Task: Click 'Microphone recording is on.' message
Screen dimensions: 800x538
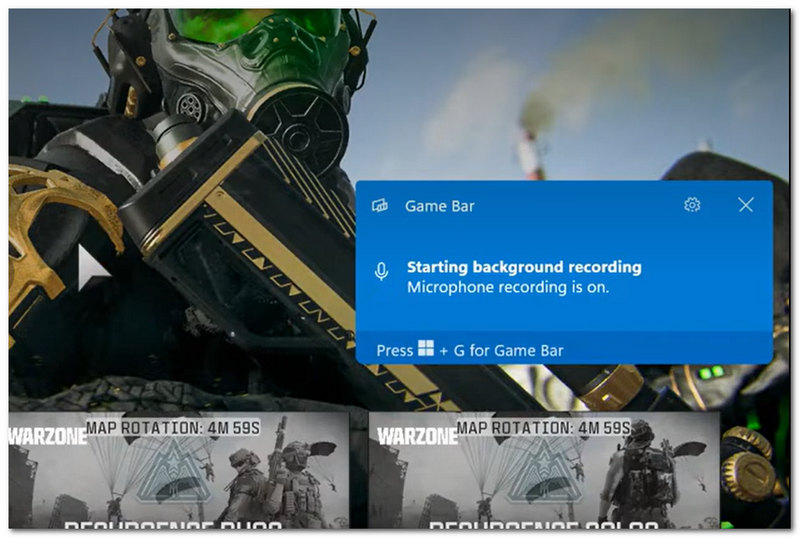Action: 508,287
